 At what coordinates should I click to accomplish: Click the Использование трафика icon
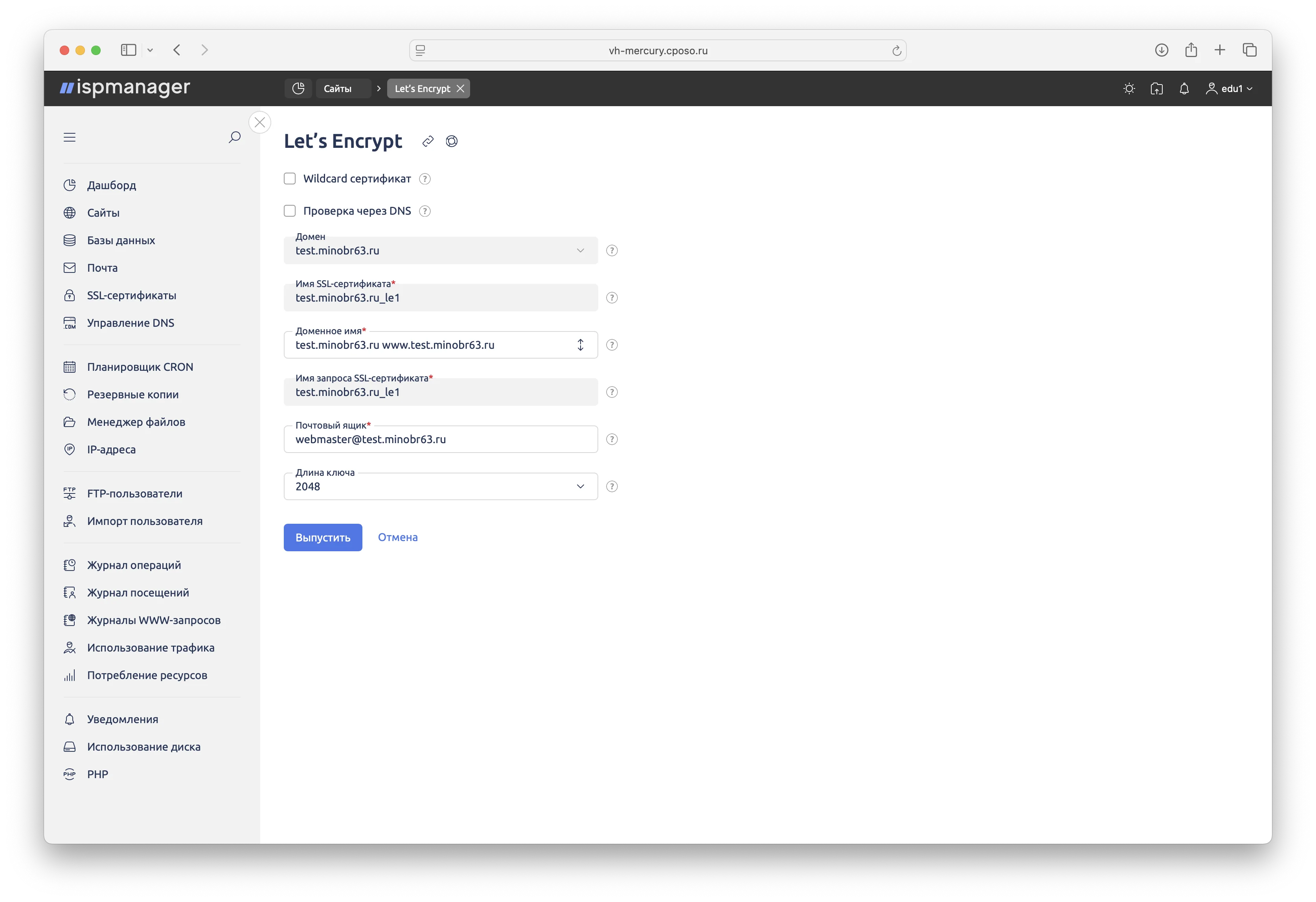click(x=70, y=648)
